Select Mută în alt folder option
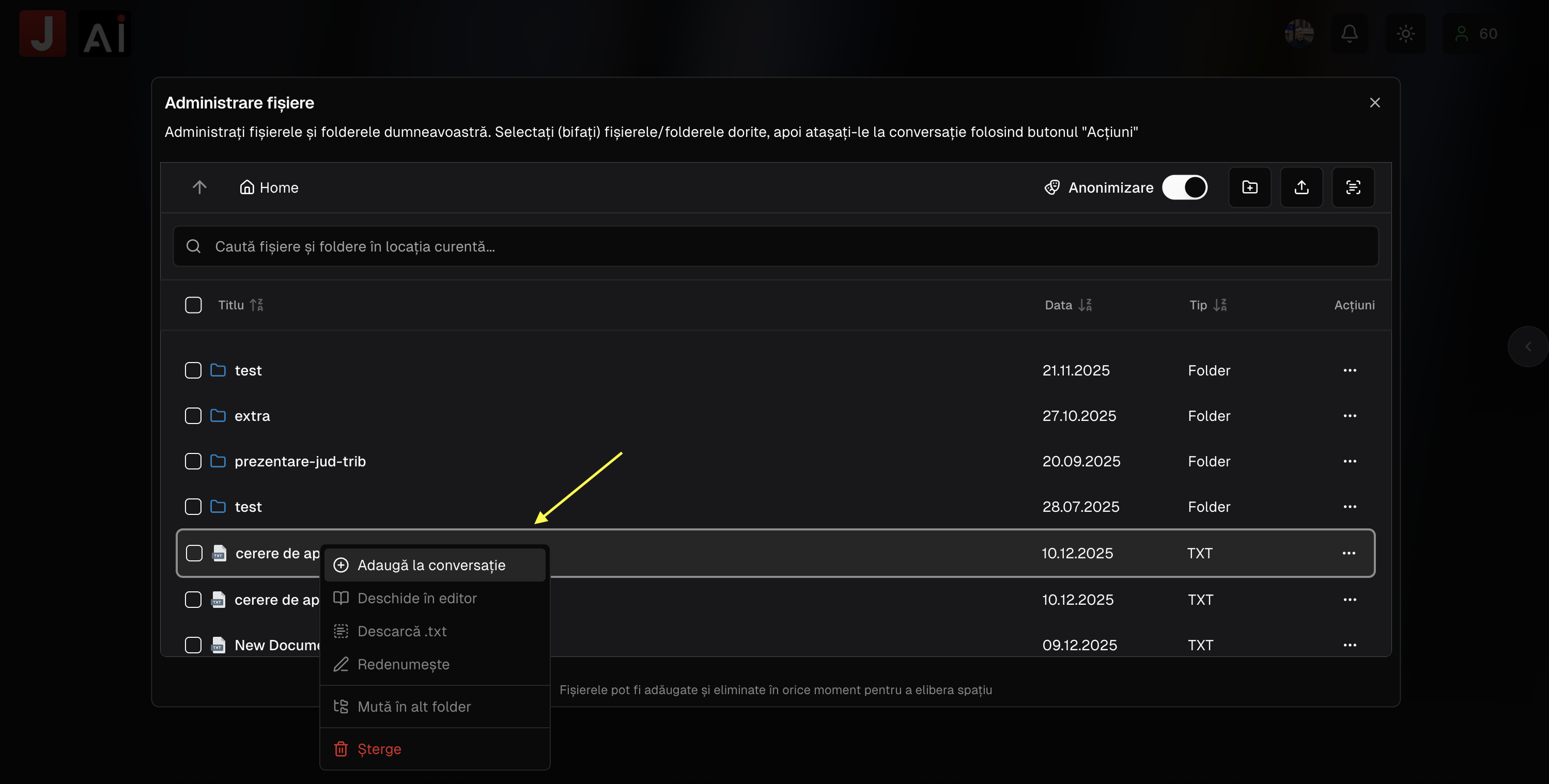 pos(414,707)
